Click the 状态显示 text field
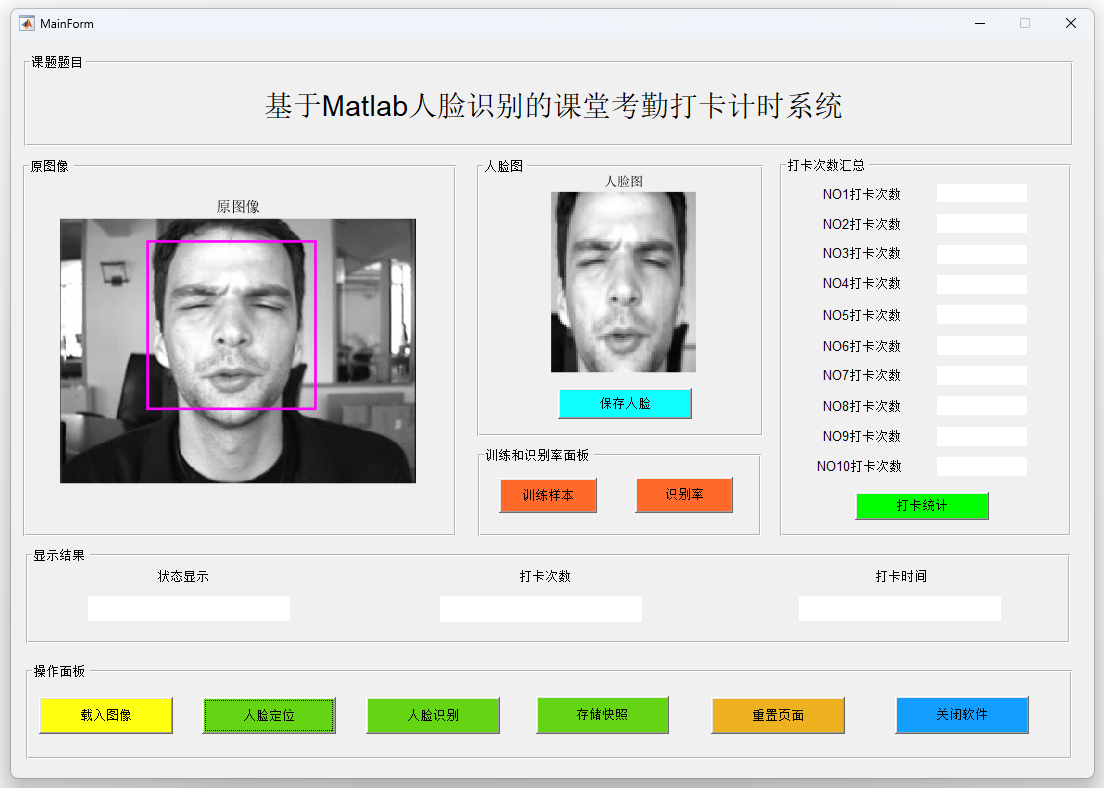 click(x=189, y=608)
